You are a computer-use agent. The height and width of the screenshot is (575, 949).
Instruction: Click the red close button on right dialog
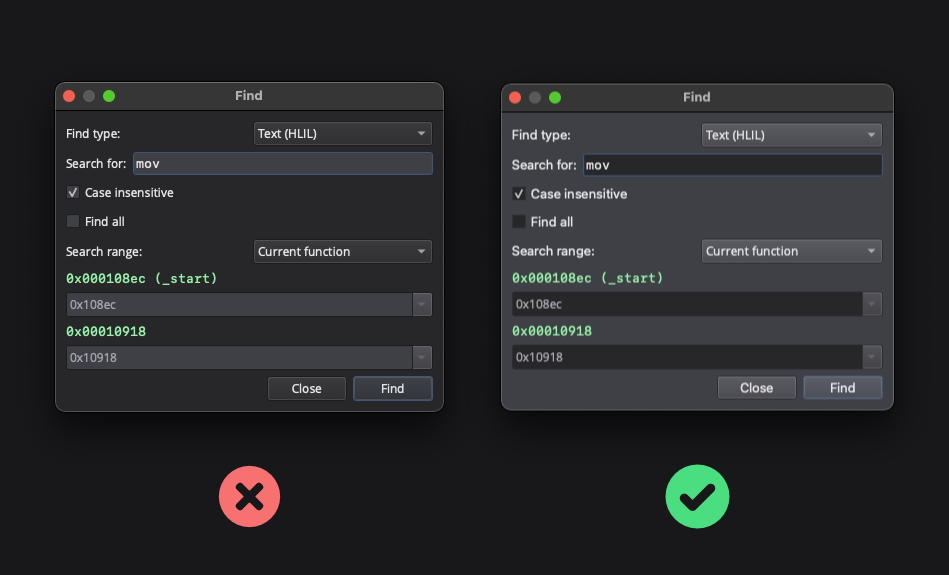click(x=515, y=97)
